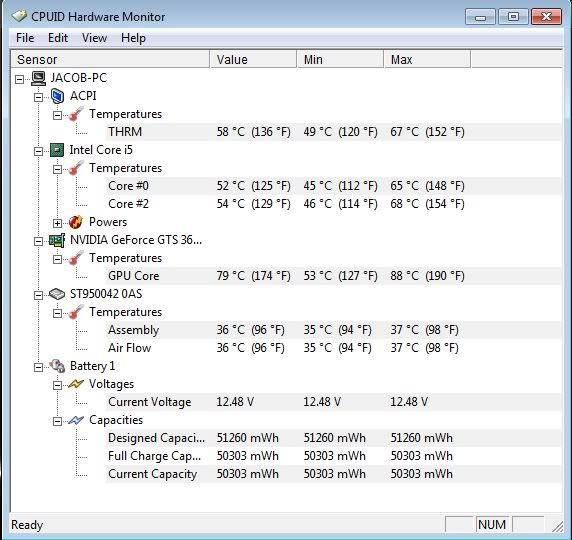
Task: Click the Battery 1 icon
Action: coord(57,366)
